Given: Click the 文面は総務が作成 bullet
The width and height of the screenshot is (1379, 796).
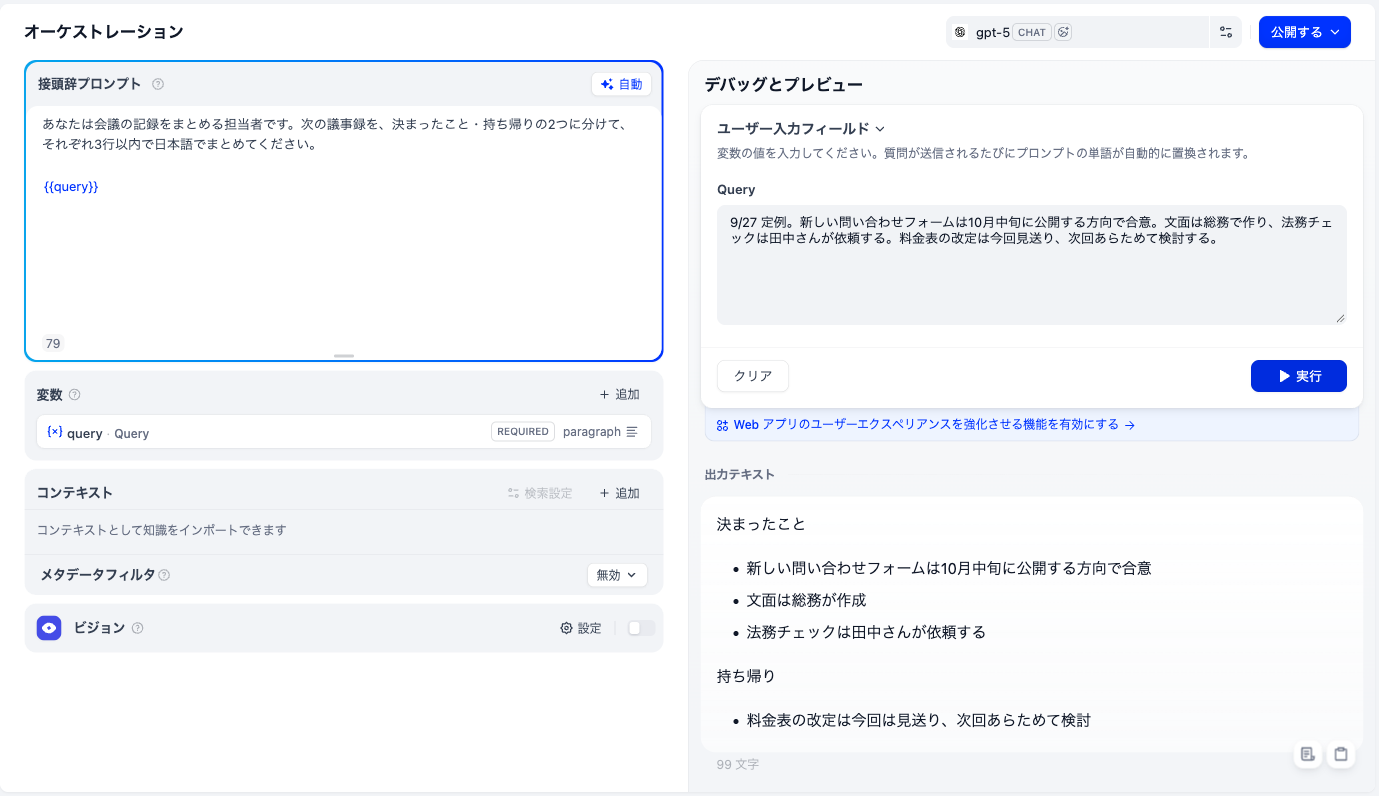Looking at the screenshot, I should (806, 600).
